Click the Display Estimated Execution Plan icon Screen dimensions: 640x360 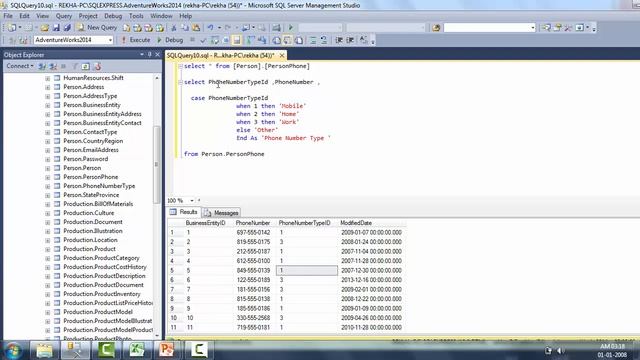tap(215, 40)
